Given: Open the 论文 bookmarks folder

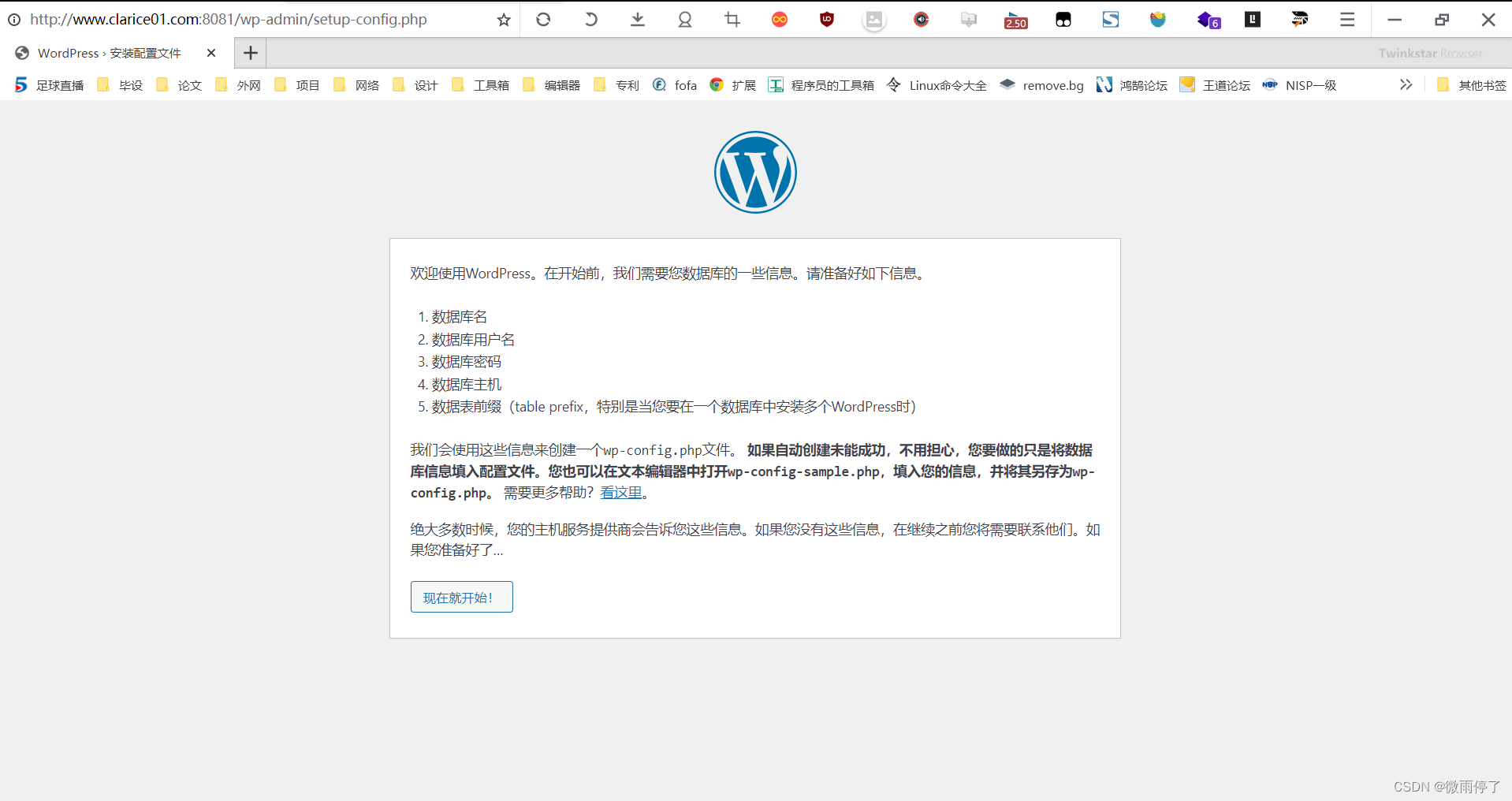Looking at the screenshot, I should (x=179, y=85).
